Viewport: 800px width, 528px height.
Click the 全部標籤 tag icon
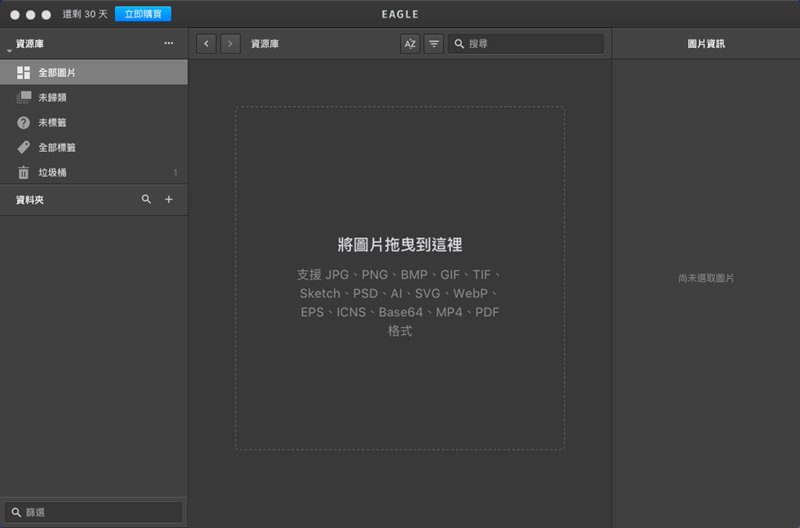click(x=24, y=148)
